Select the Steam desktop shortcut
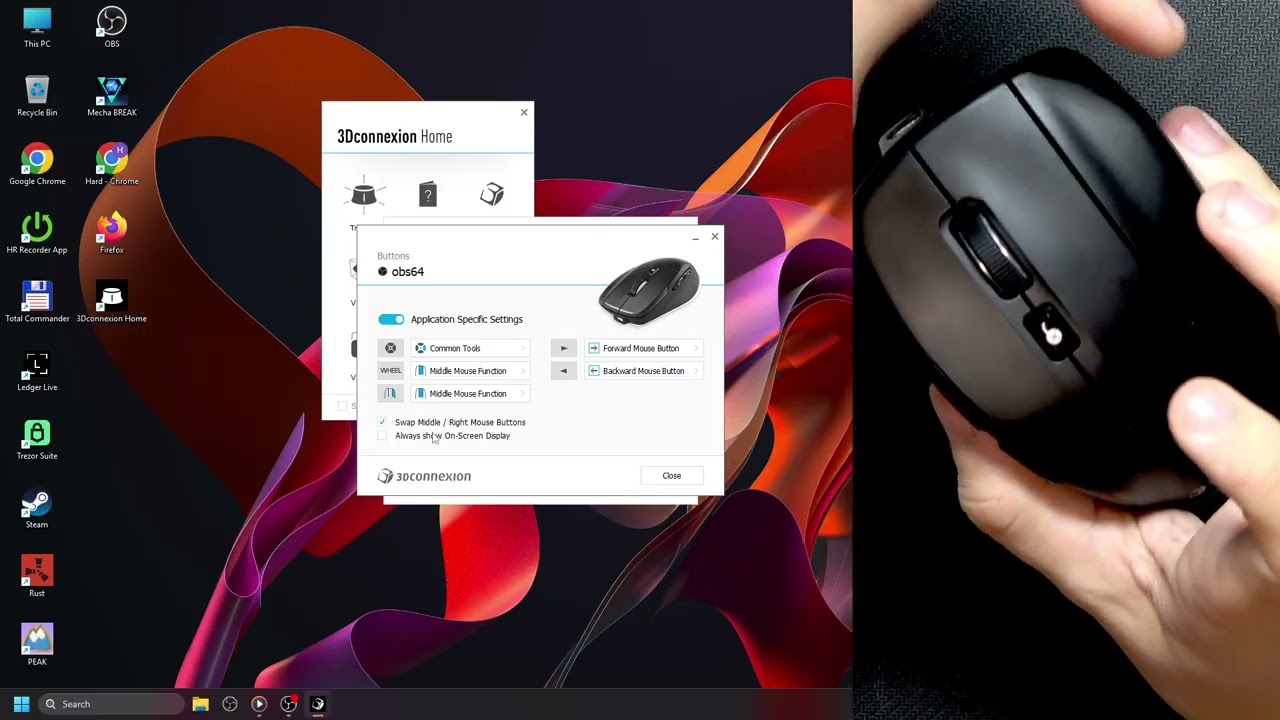The width and height of the screenshot is (1280, 720). click(x=37, y=509)
